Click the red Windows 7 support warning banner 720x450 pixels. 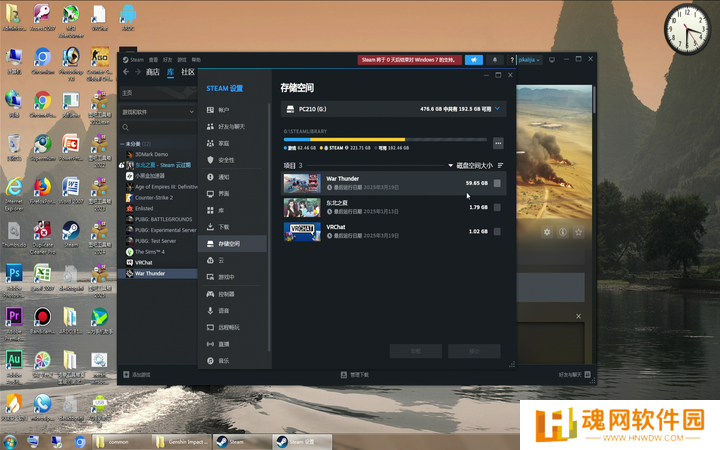pos(410,60)
